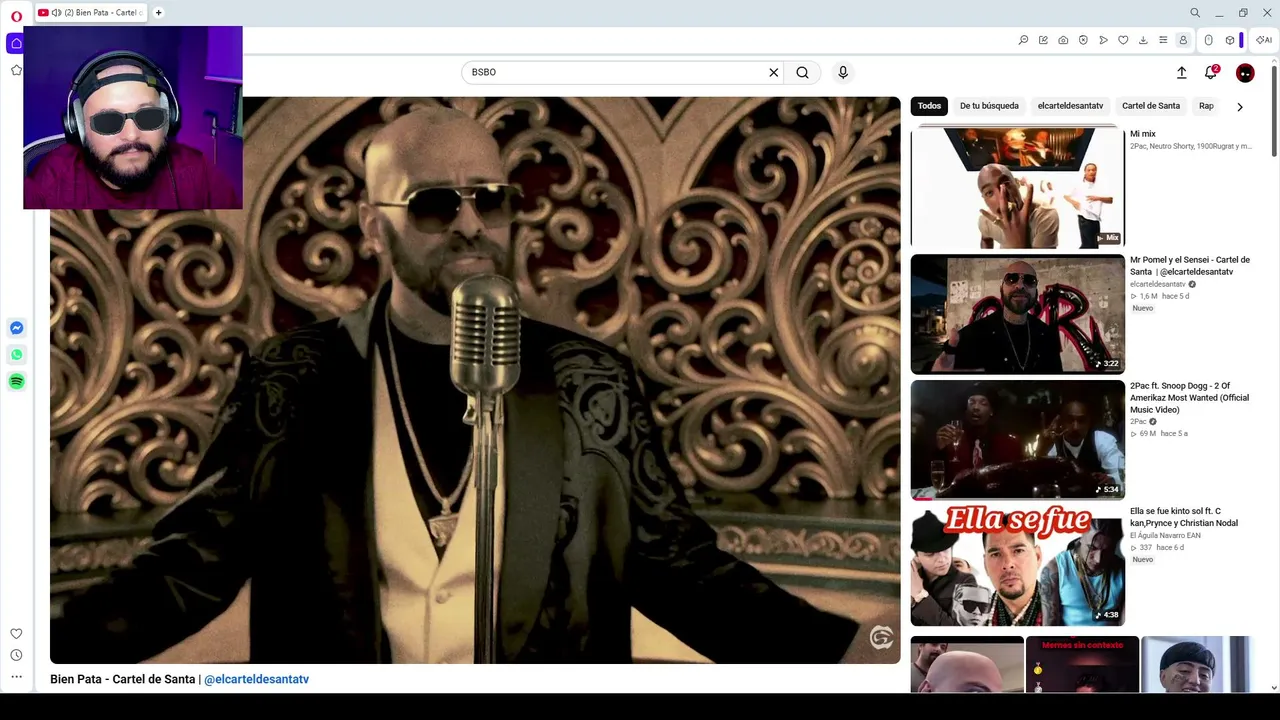Select the De tu búsqueda chip
Viewport: 1280px width, 720px height.
(x=989, y=106)
